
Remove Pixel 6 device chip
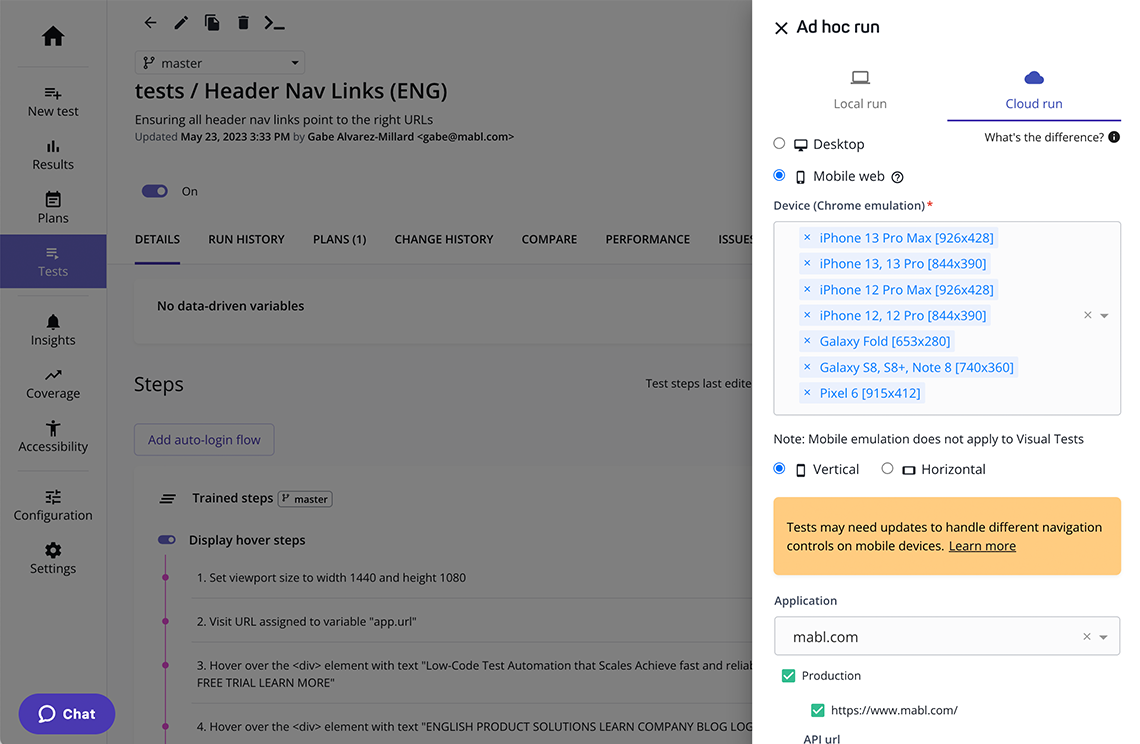point(807,393)
